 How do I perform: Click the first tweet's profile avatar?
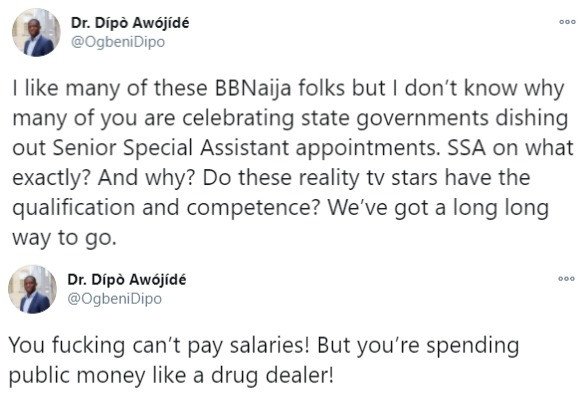[36, 32]
